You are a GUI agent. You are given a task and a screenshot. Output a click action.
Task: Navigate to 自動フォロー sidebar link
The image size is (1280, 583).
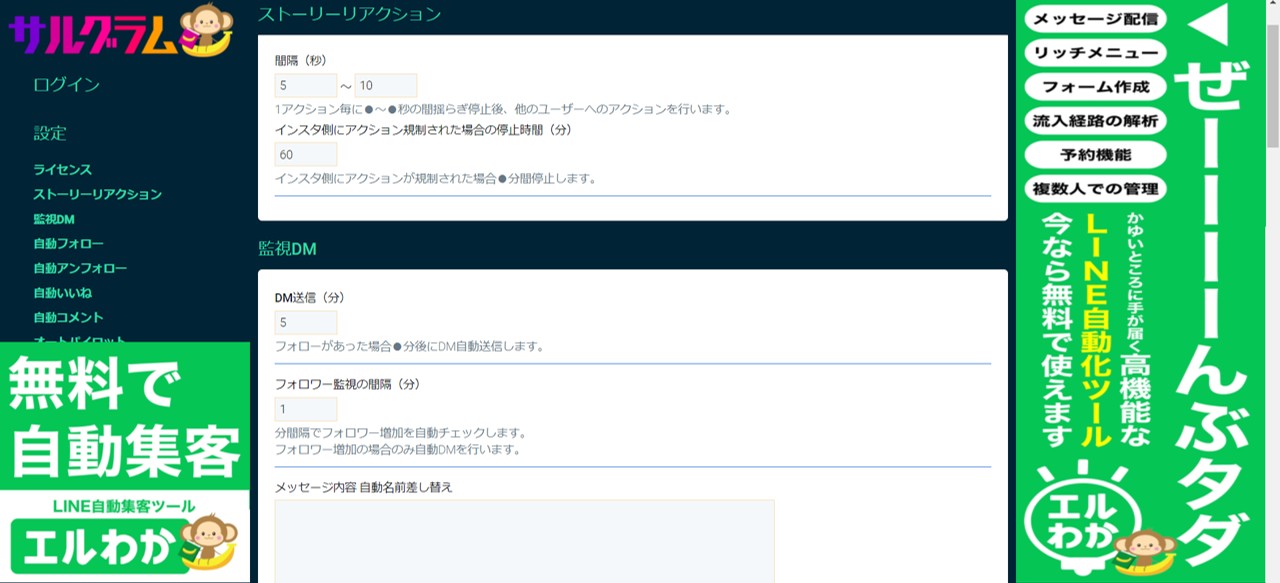(68, 244)
